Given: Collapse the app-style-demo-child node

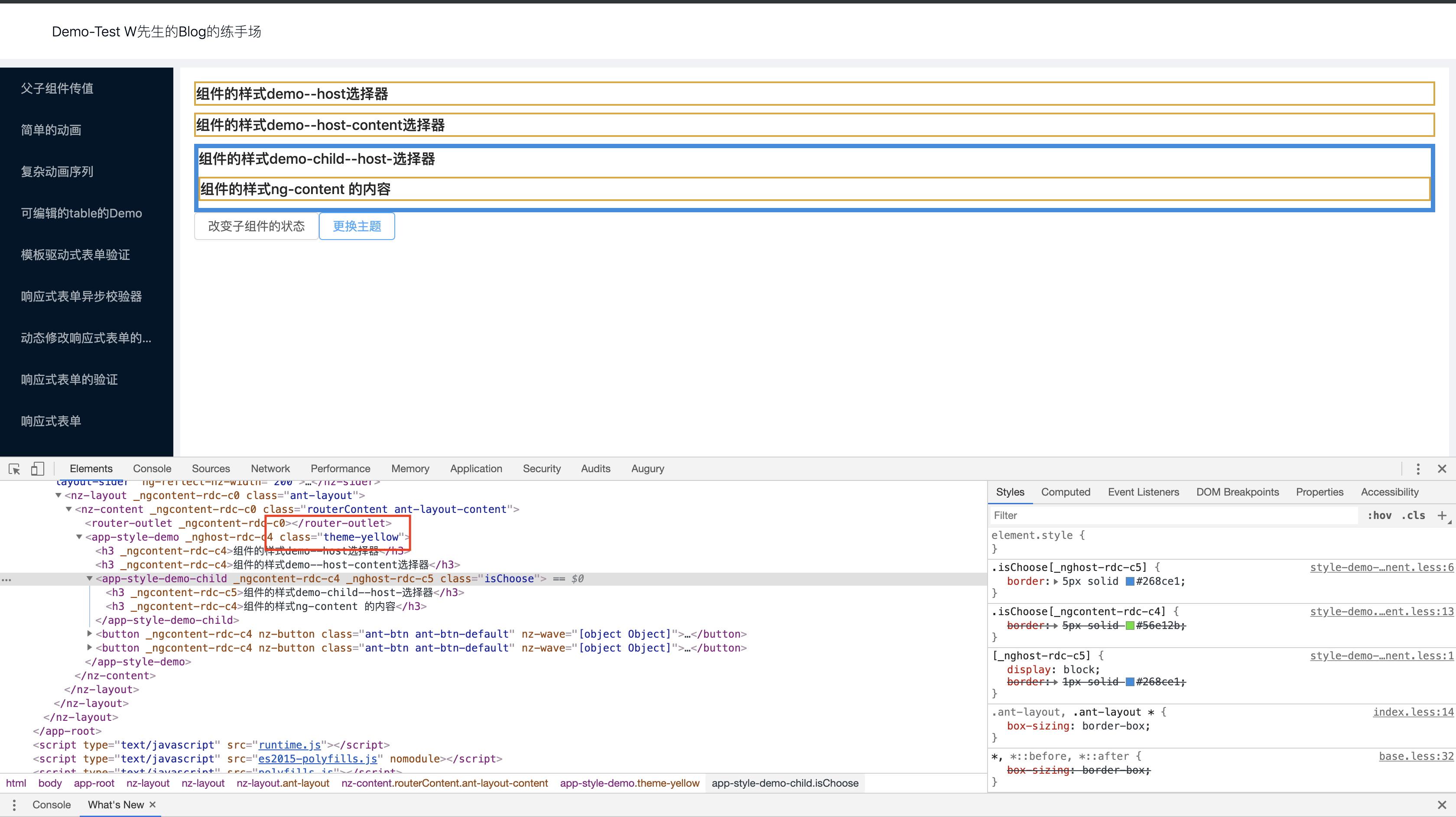Looking at the screenshot, I should (89, 579).
